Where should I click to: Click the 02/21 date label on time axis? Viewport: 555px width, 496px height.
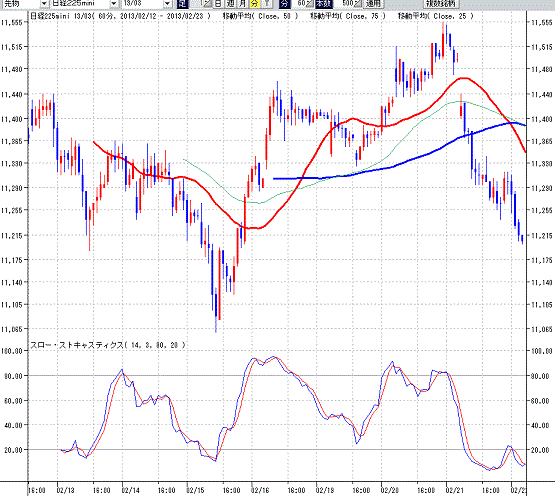tap(454, 490)
